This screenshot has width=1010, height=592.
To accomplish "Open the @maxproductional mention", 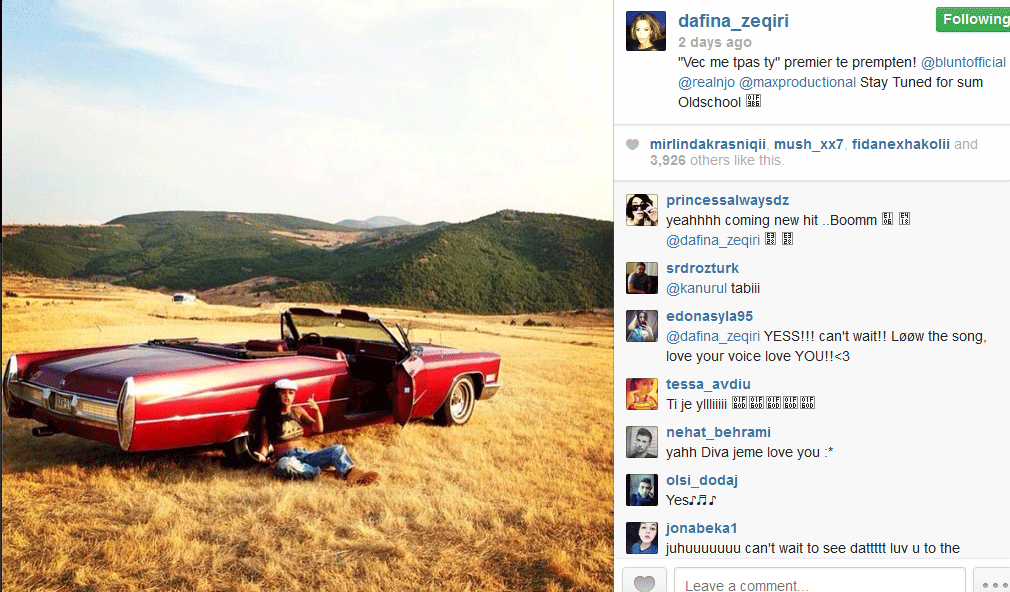I will tap(797, 82).
